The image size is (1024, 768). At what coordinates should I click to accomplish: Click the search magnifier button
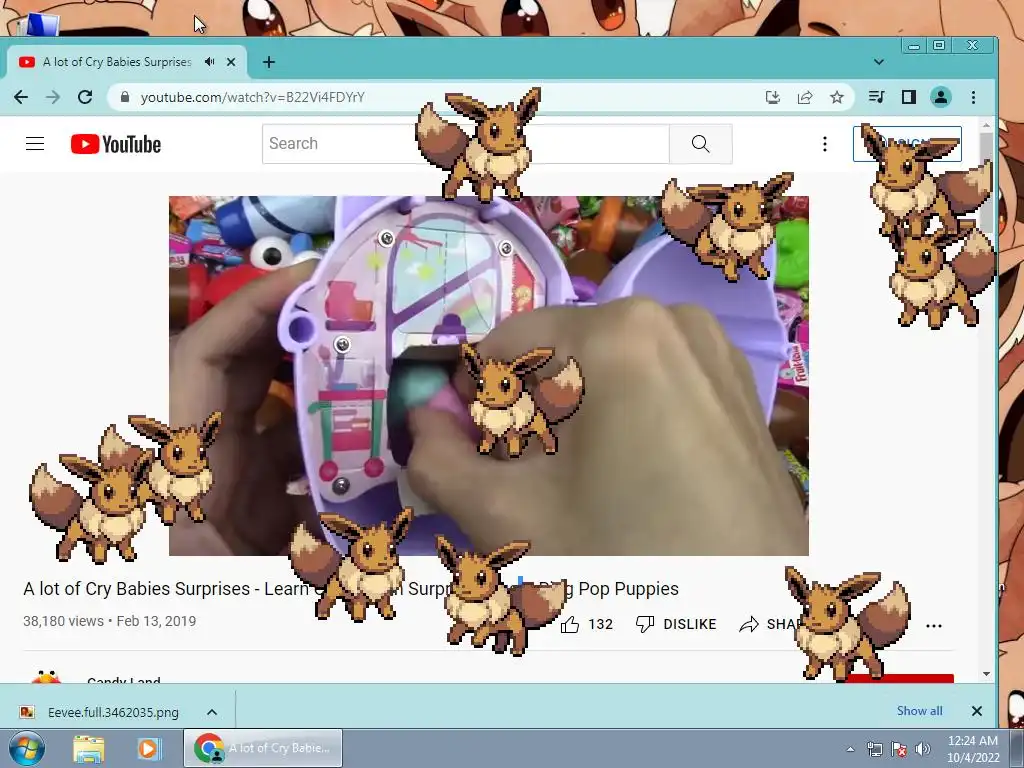pyautogui.click(x=701, y=144)
